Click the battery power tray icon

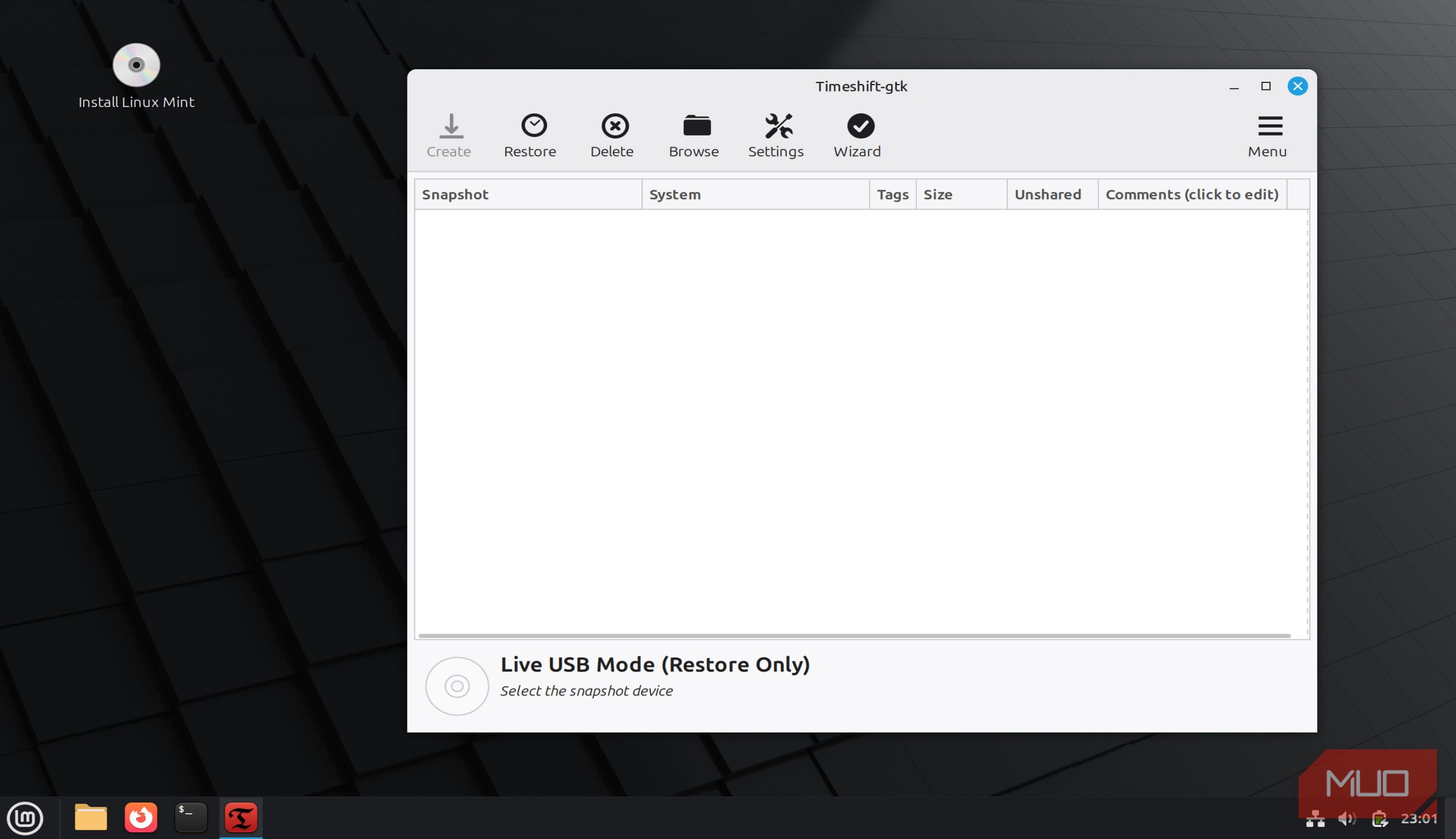[1379, 819]
